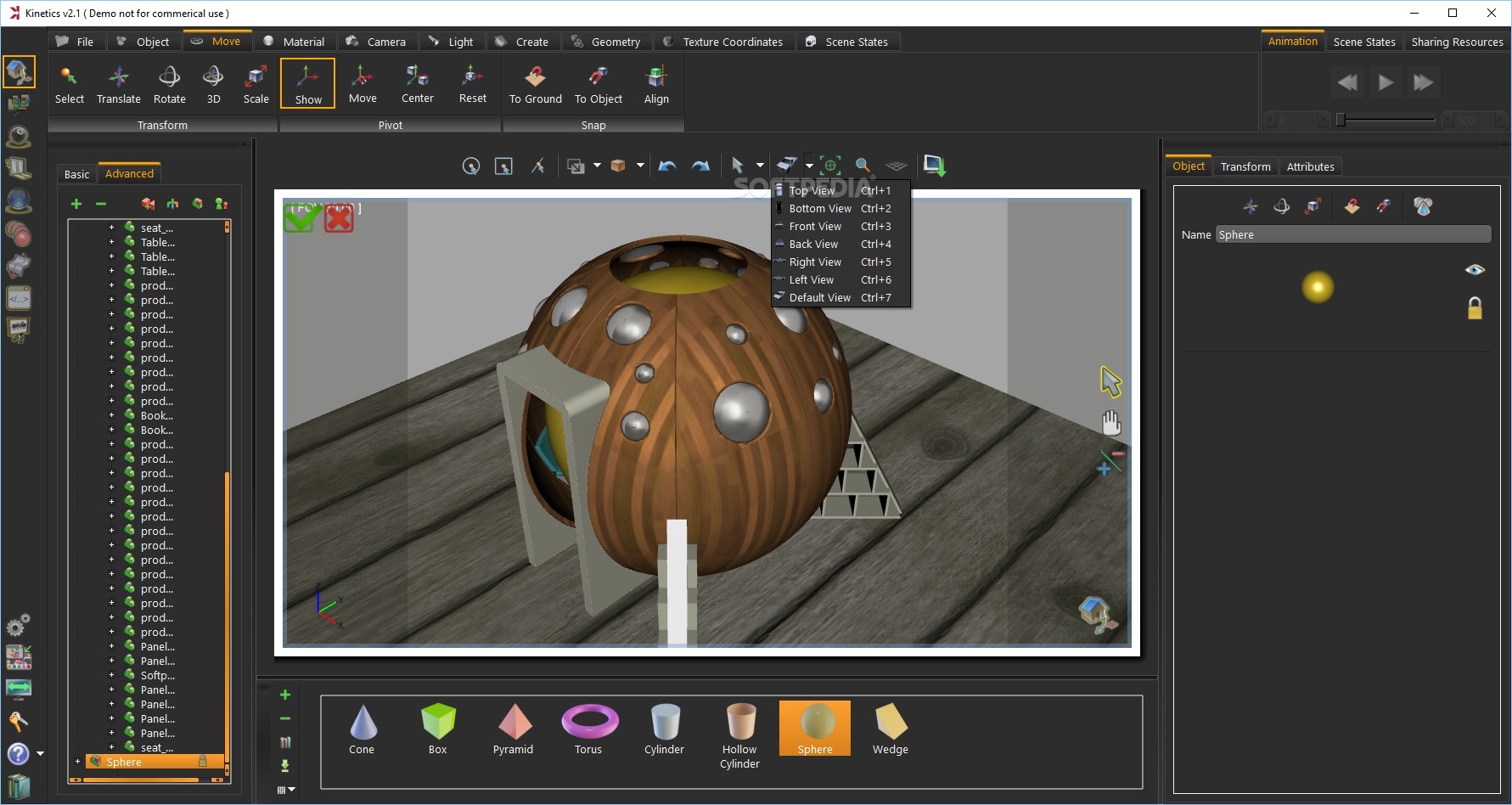Expand the Softp... tree node
Viewport: 1512px width, 805px height.
[111, 675]
